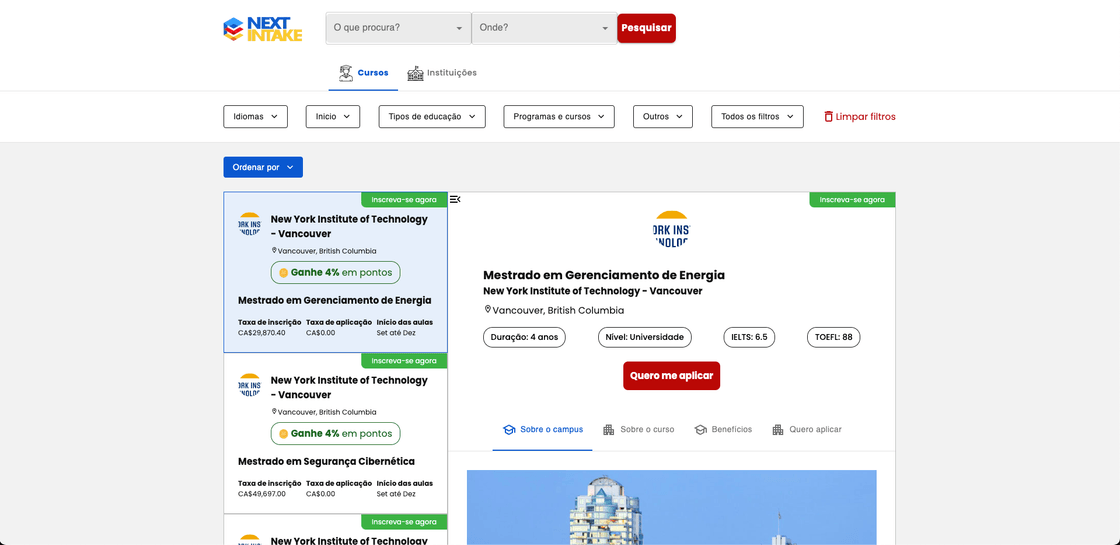Screen dimensions: 1120x545
Task: Click the building icon on Quero aplicar tab
Action: (778, 429)
